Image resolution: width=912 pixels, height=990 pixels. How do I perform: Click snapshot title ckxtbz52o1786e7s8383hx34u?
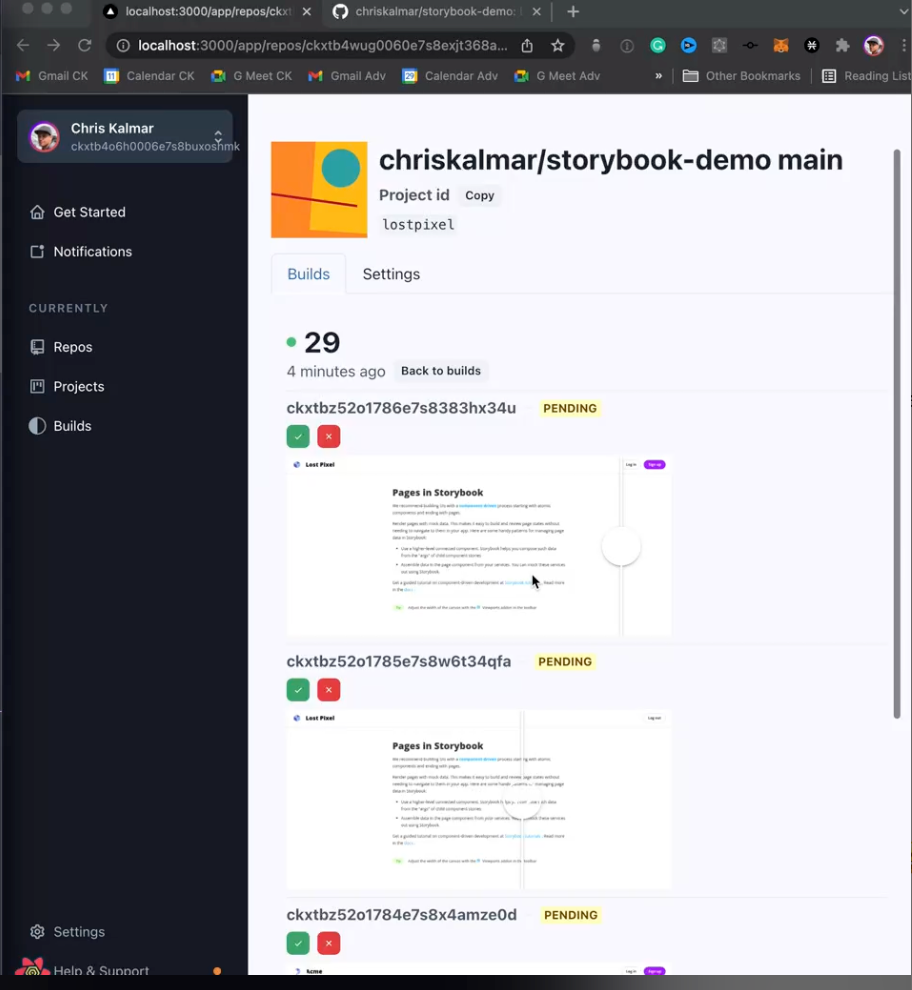click(401, 409)
